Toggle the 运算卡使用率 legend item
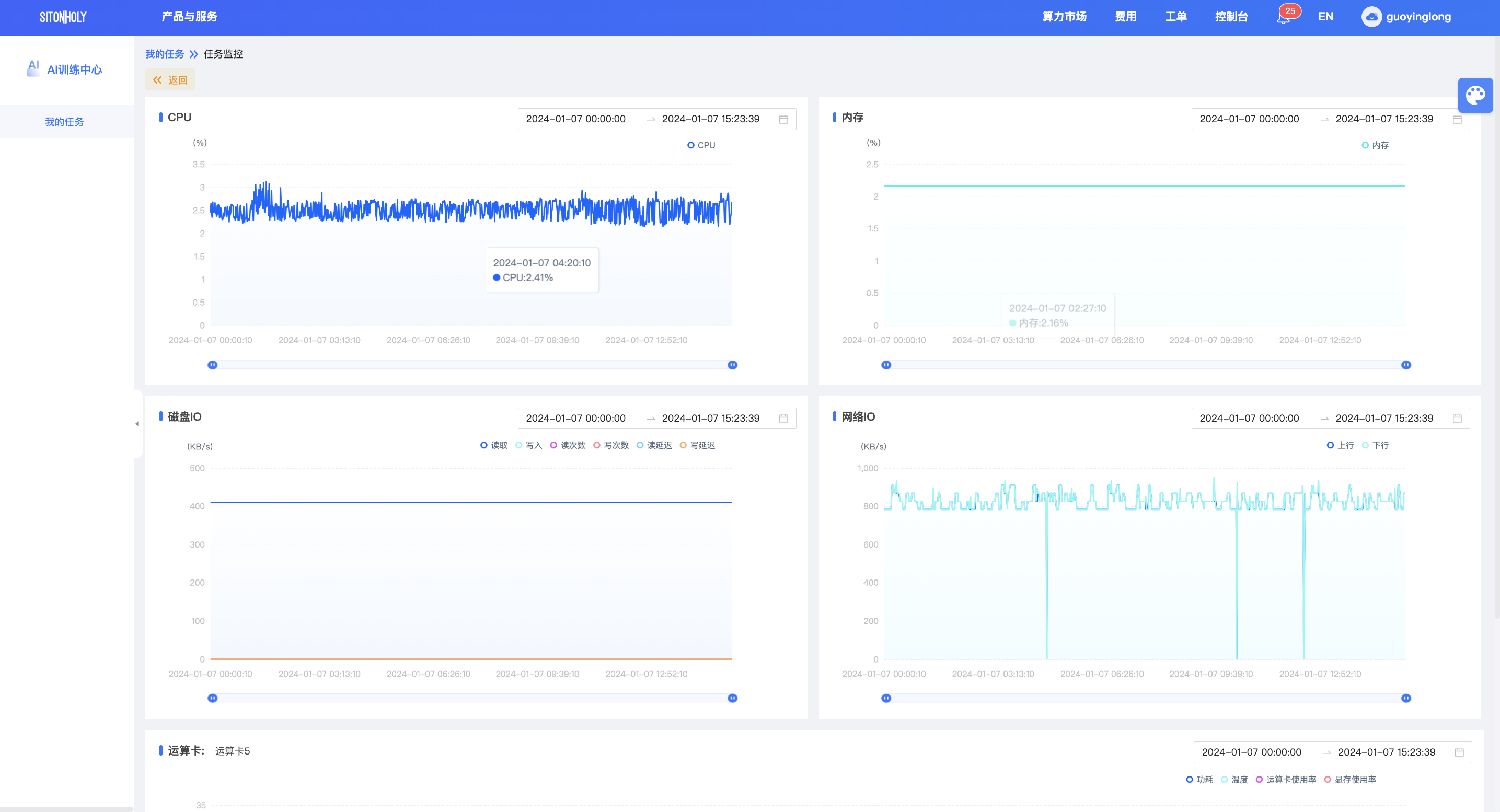The image size is (1500, 812). tap(1286, 780)
